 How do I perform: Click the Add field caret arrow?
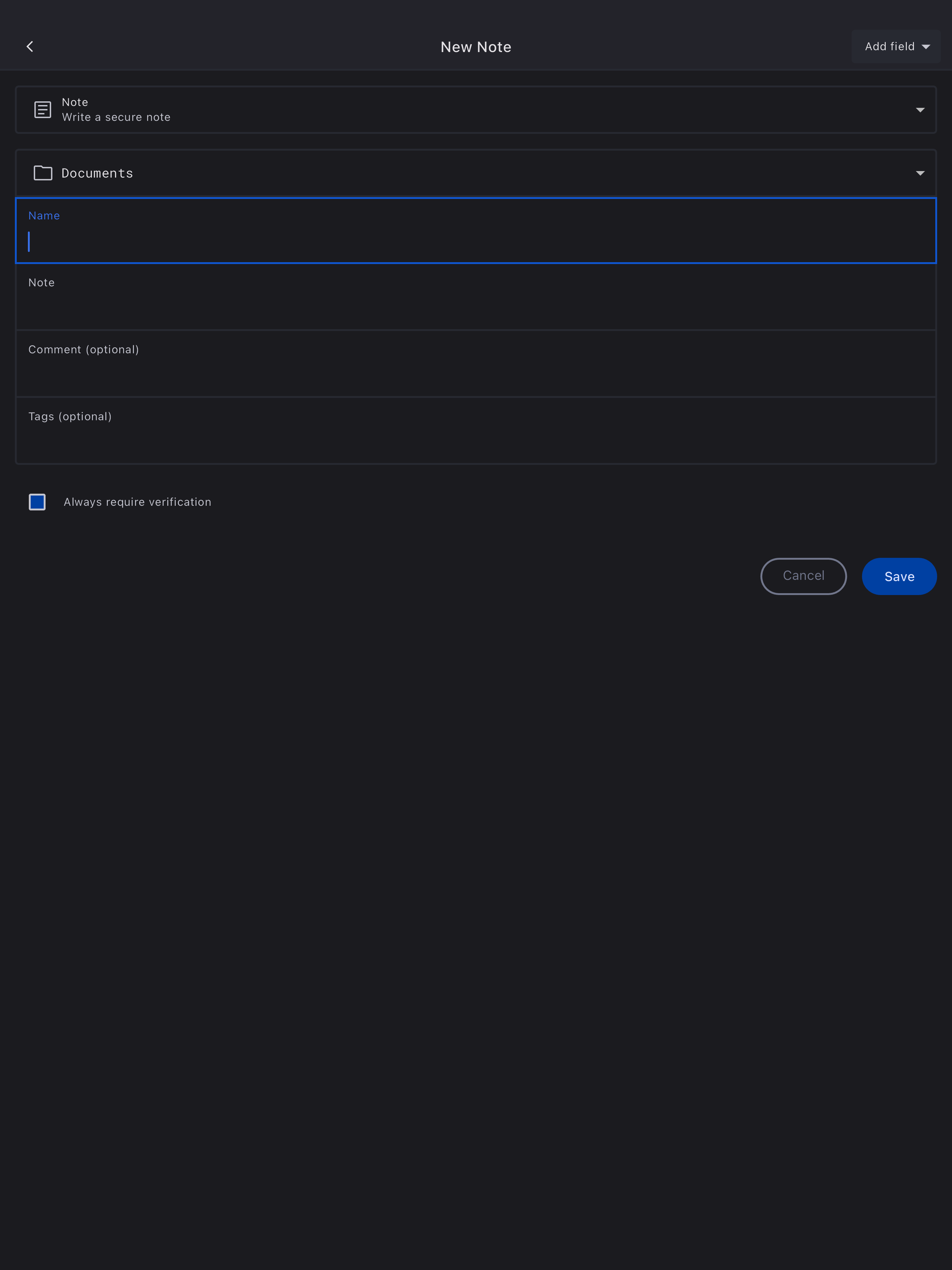926,47
